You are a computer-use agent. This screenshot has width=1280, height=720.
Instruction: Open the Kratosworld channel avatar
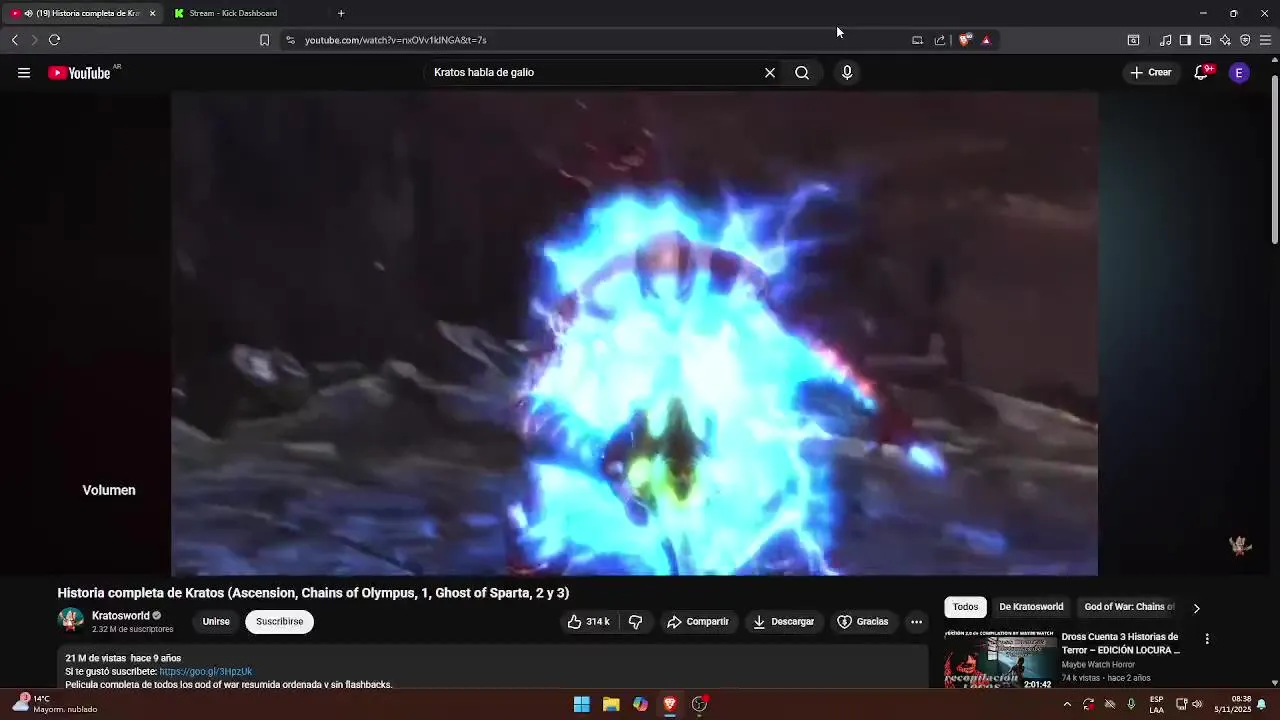tap(71, 621)
